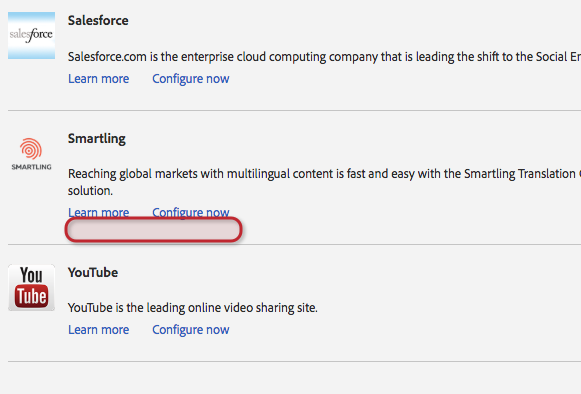Open Learn more link under Salesforce
Screen dimensions: 581x394
coord(99,79)
